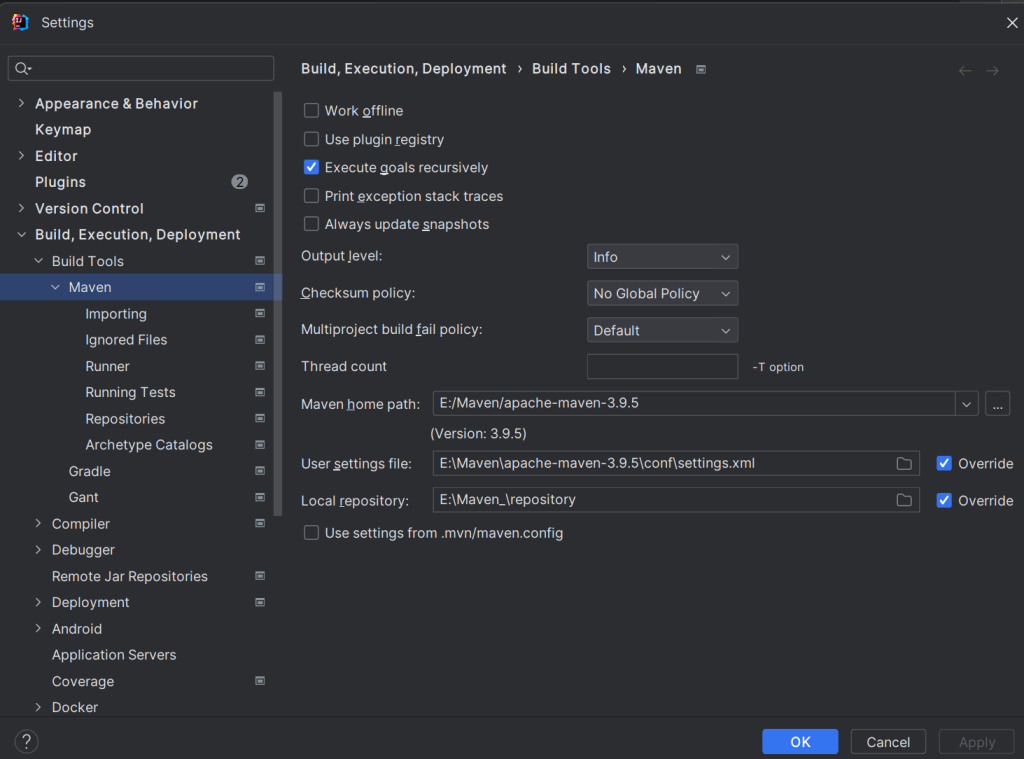1024x759 pixels.
Task: Click the search magnifier icon in settings
Action: click(x=22, y=68)
